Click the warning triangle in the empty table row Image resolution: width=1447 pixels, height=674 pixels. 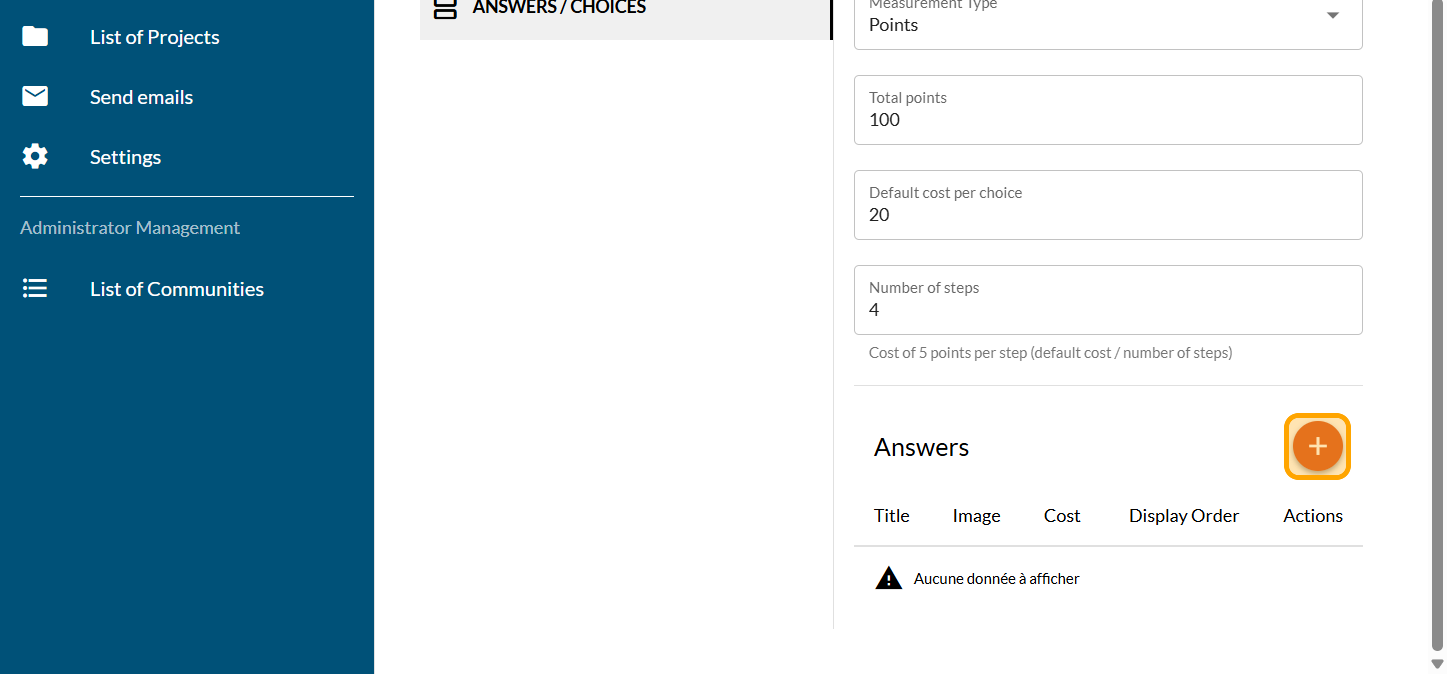(888, 578)
